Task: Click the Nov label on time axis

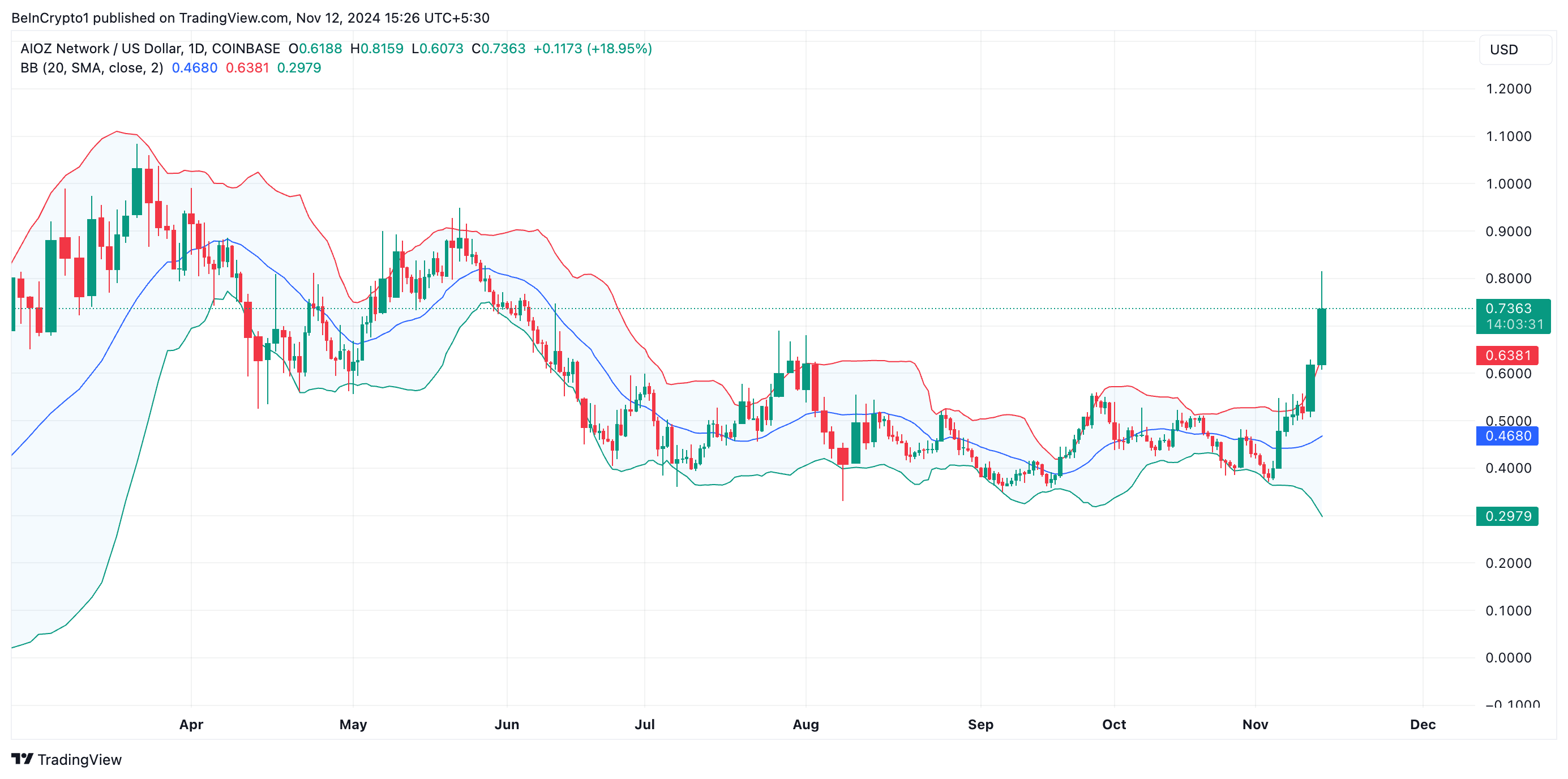Action: pyautogui.click(x=1254, y=724)
